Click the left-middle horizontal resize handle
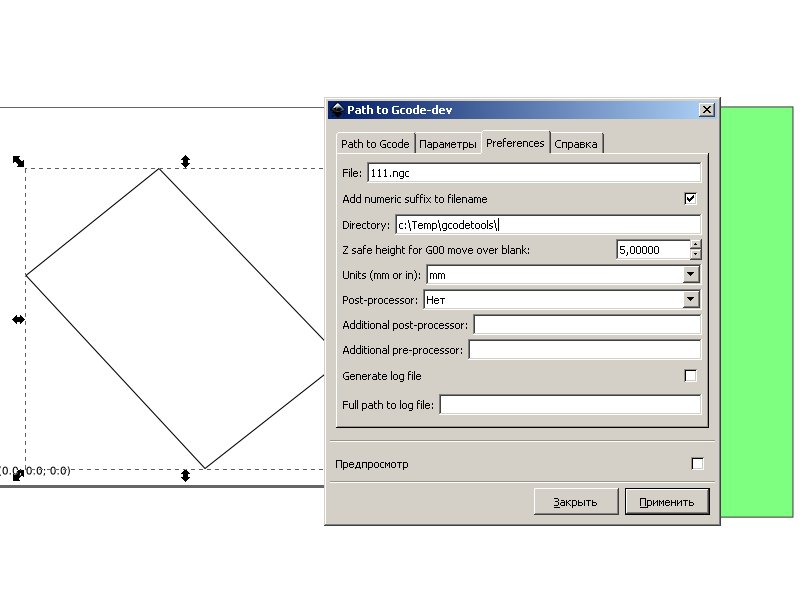 pyautogui.click(x=18, y=320)
